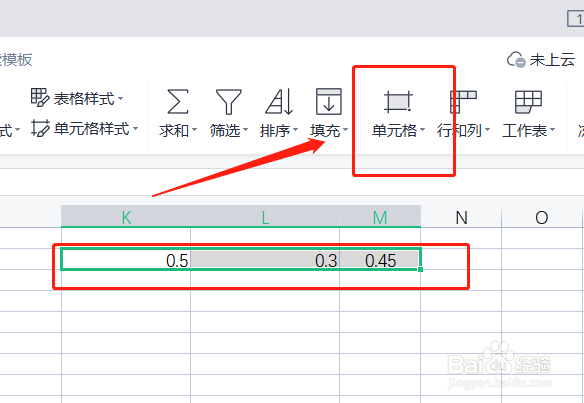Select column L header

[x=265, y=217]
